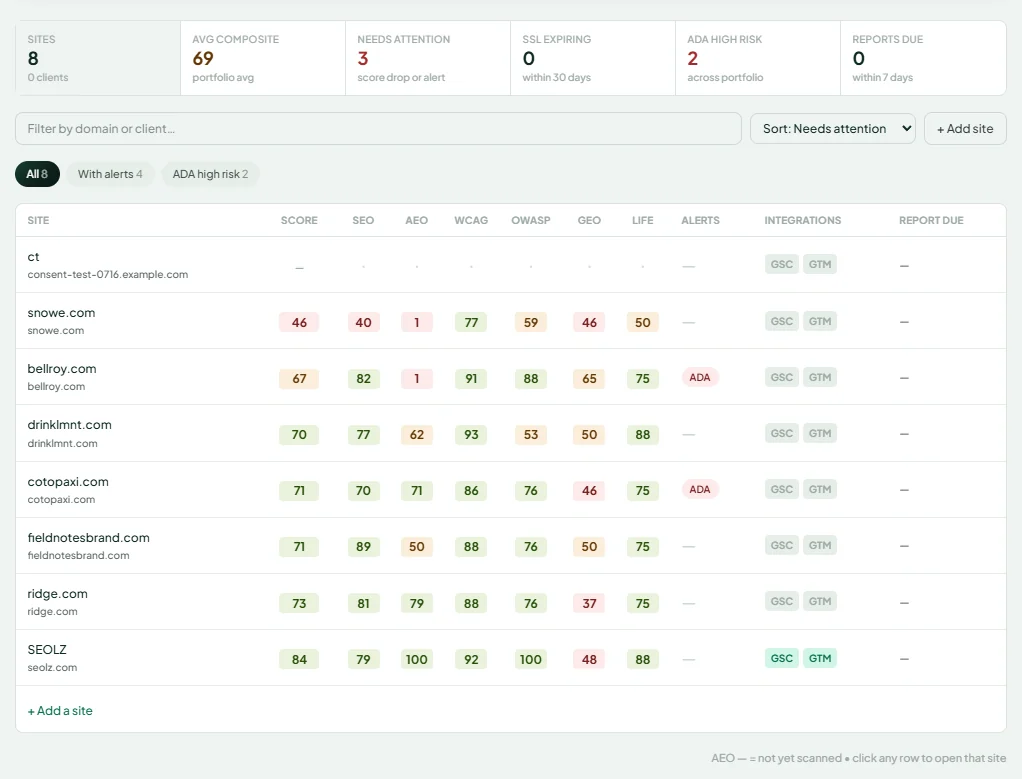
Task: Click drinklmnt.com's WCAG score 93
Action: 471,435
